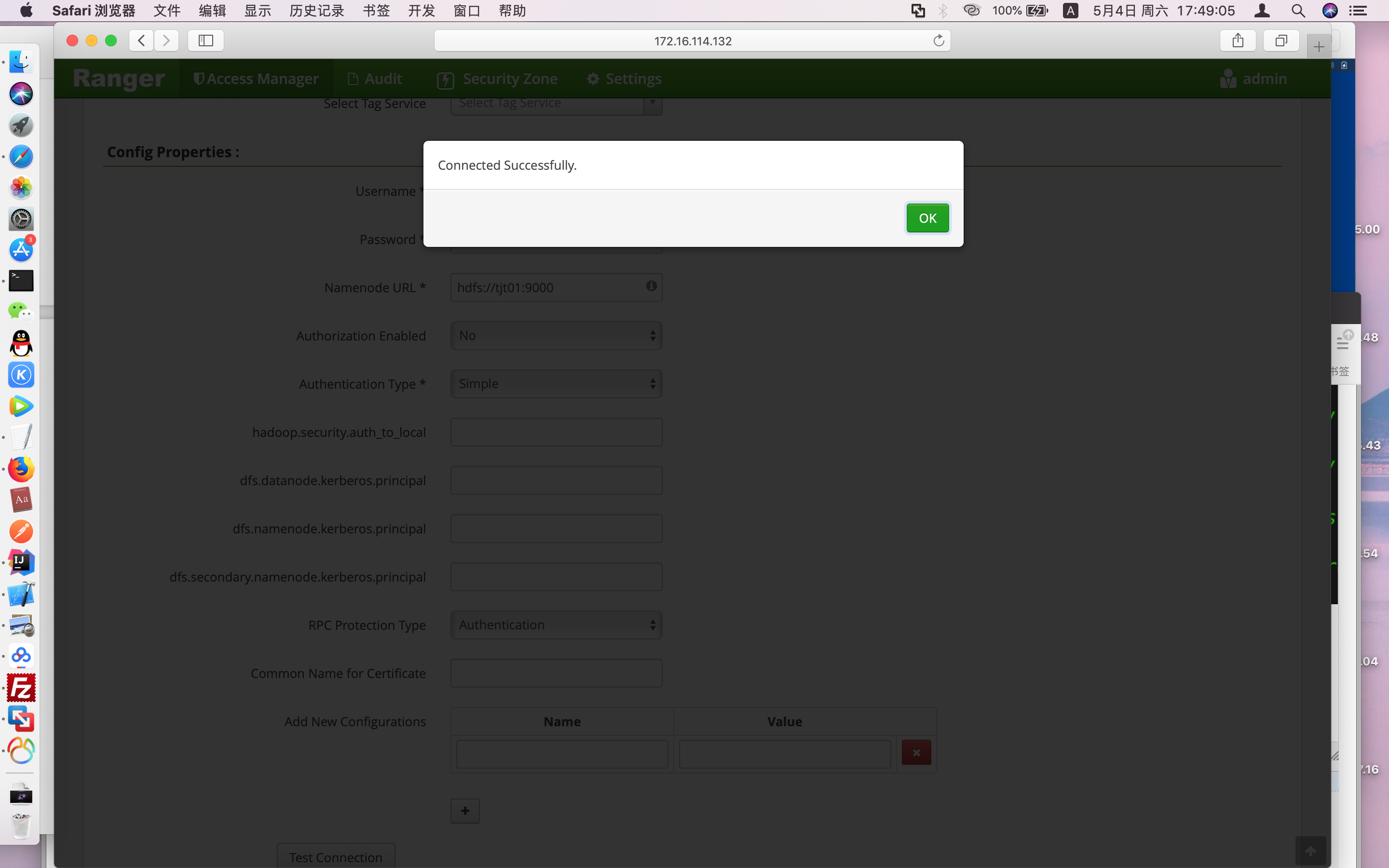1389x868 pixels.
Task: Open IntelliJ IDEA from the Dock
Action: coord(21,563)
